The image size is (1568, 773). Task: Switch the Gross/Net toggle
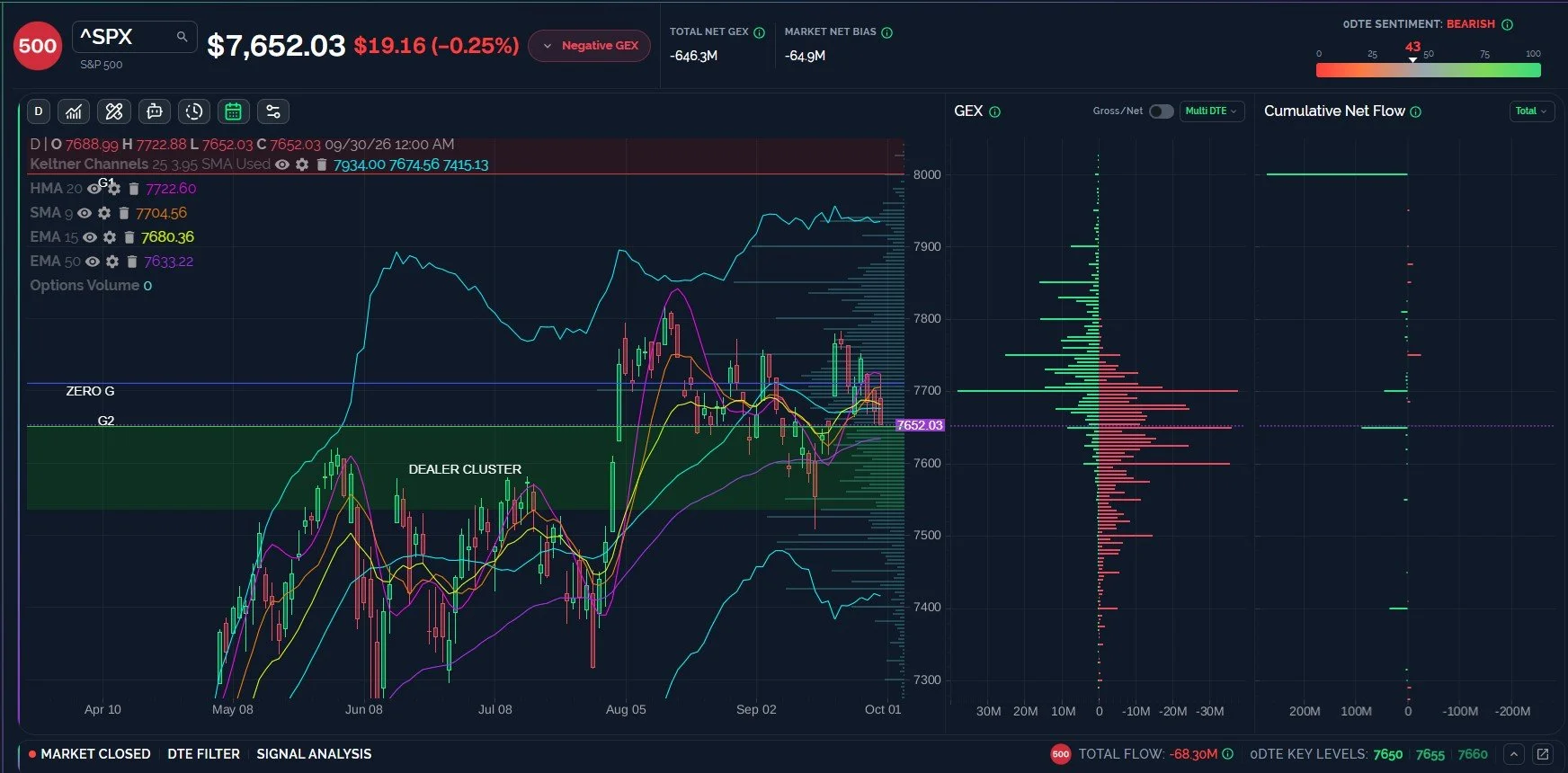click(x=1162, y=111)
